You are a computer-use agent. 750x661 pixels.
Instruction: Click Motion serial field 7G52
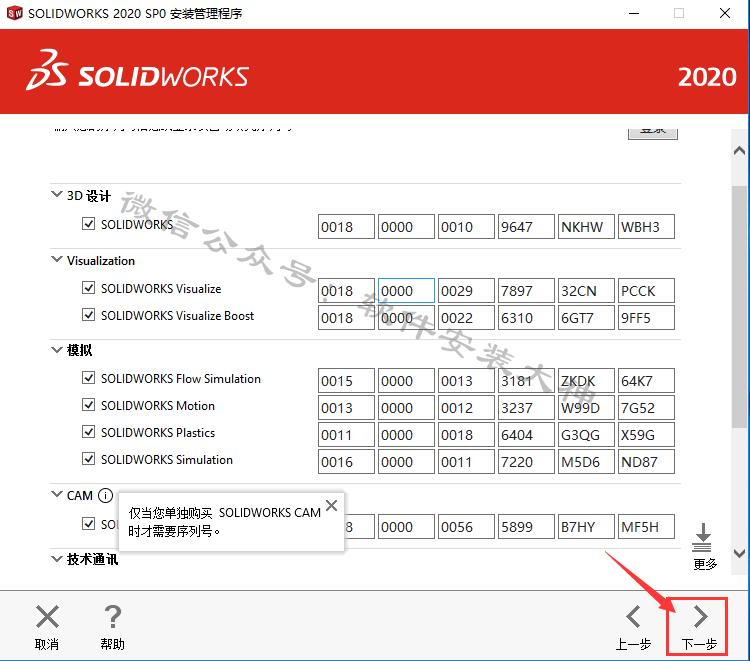(x=646, y=408)
